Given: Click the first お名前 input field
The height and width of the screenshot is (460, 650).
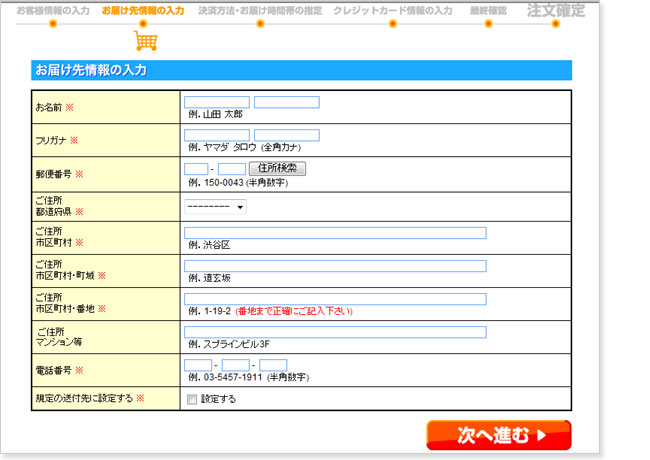Looking at the screenshot, I should click(217, 102).
